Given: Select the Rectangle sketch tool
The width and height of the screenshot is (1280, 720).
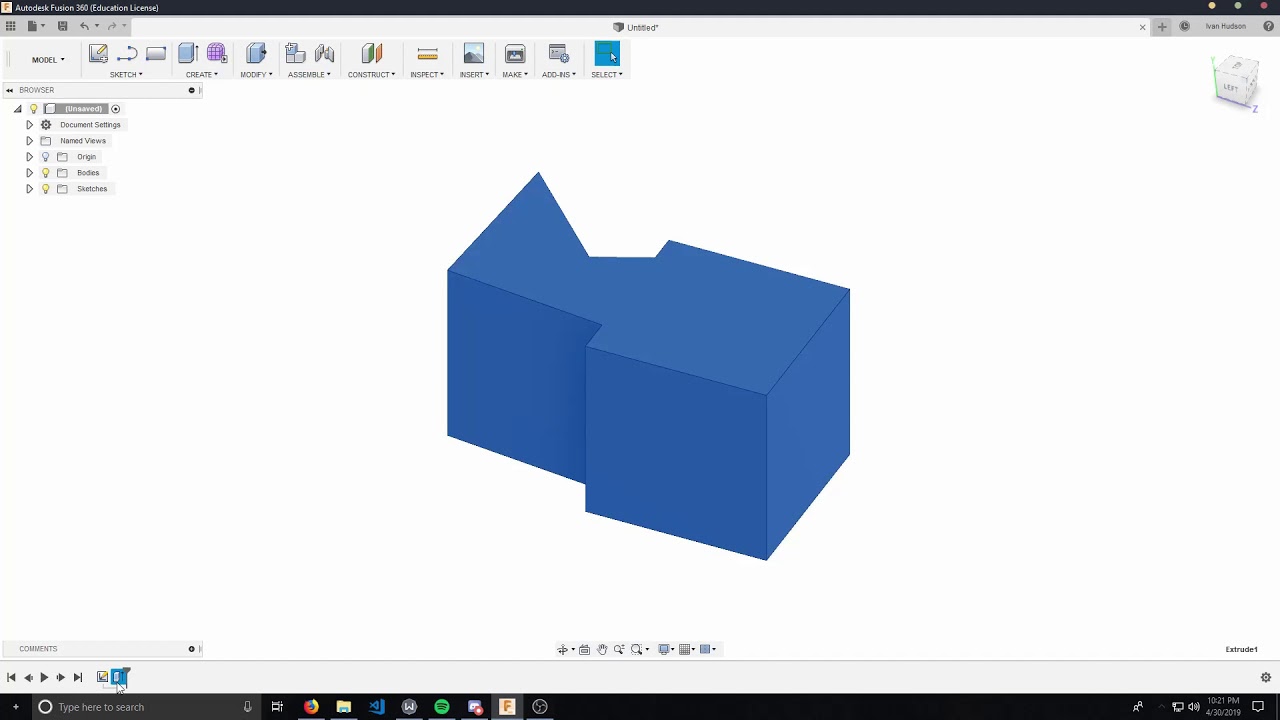Looking at the screenshot, I should click(x=156, y=54).
